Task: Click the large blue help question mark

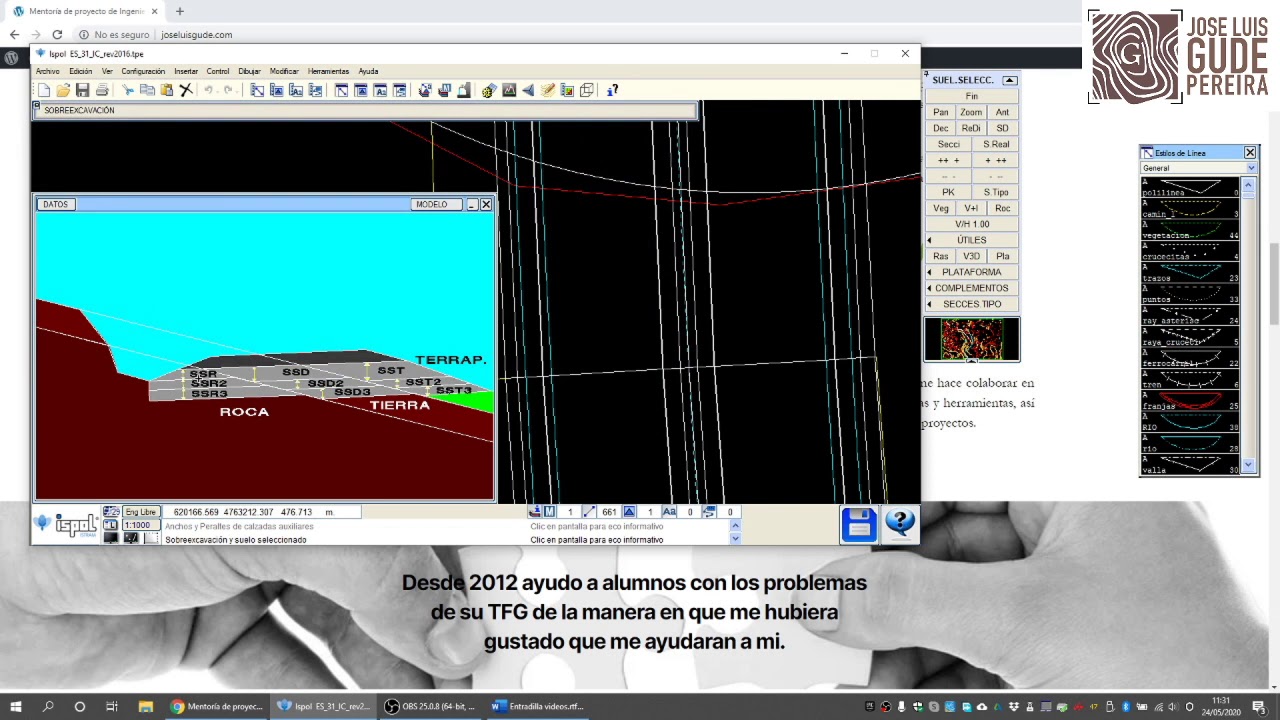Action: pyautogui.click(x=900, y=524)
